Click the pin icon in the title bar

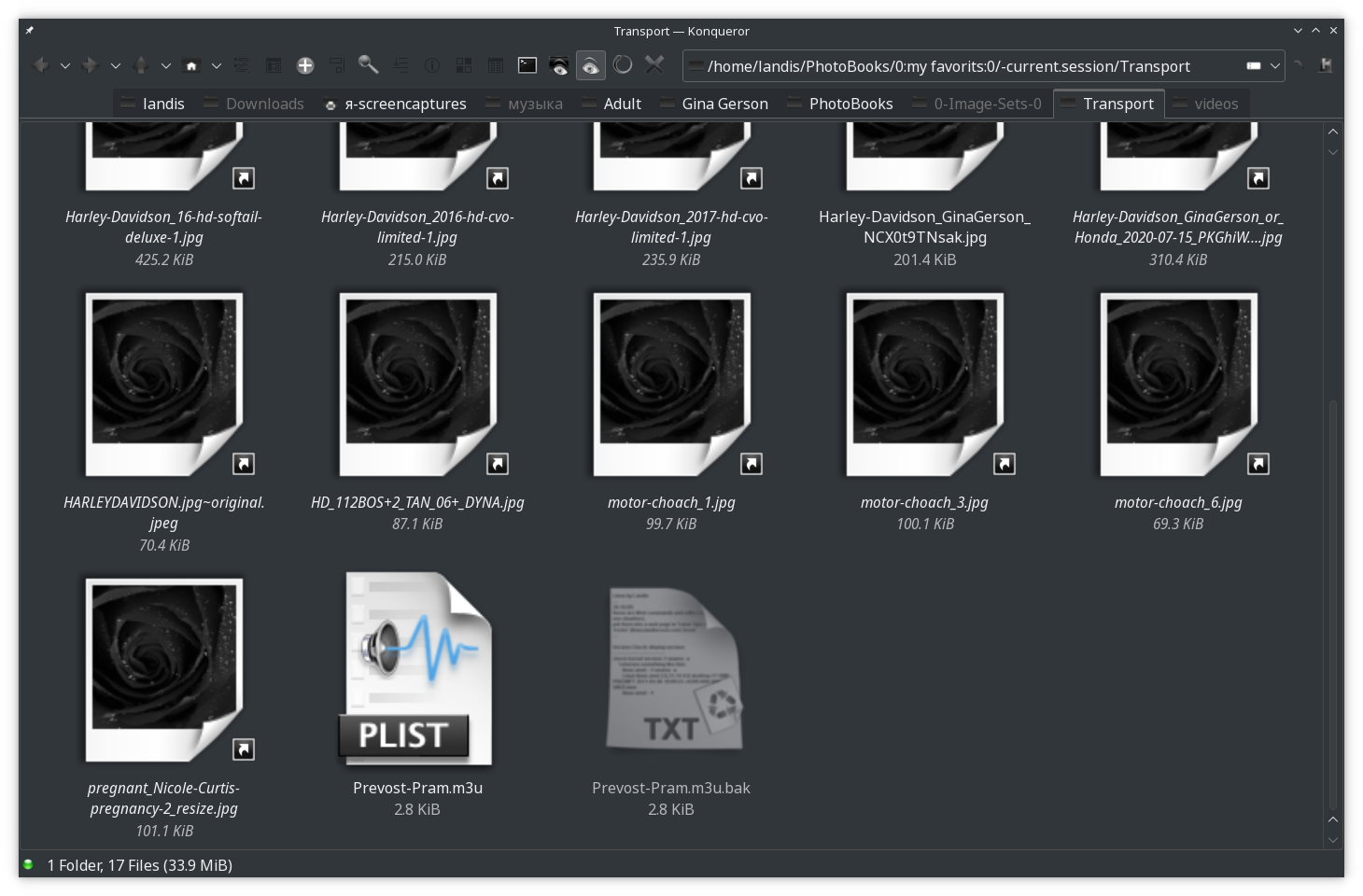pyautogui.click(x=30, y=31)
